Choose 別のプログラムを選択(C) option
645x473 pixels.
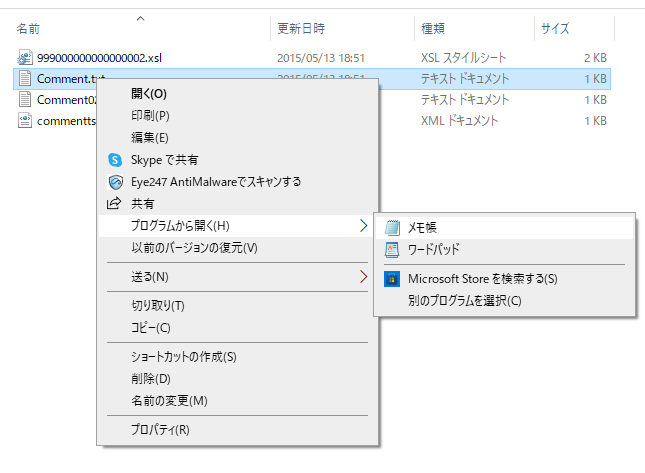(x=464, y=301)
